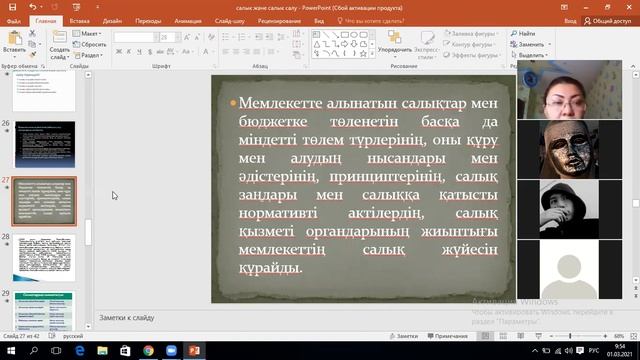Select slide 28 thumbnail
This screenshot has width=640, height=360.
click(44, 258)
